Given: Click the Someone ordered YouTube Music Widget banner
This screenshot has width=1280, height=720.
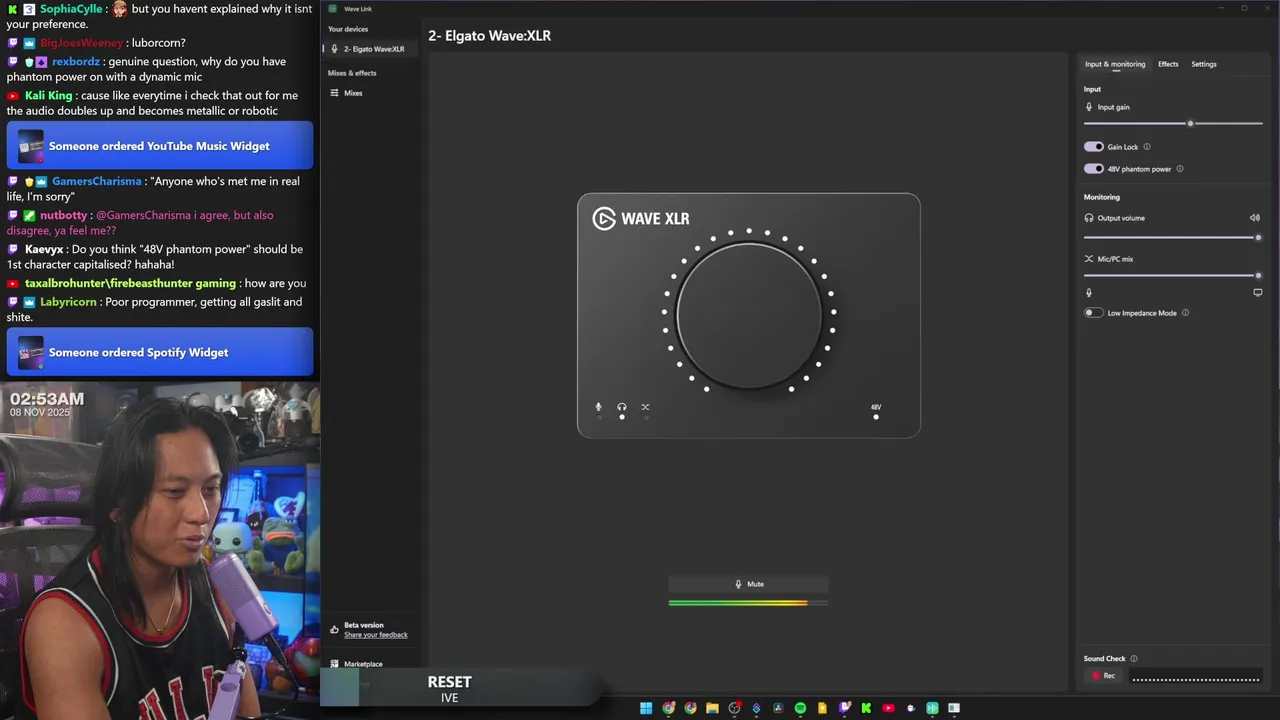Looking at the screenshot, I should coord(160,146).
